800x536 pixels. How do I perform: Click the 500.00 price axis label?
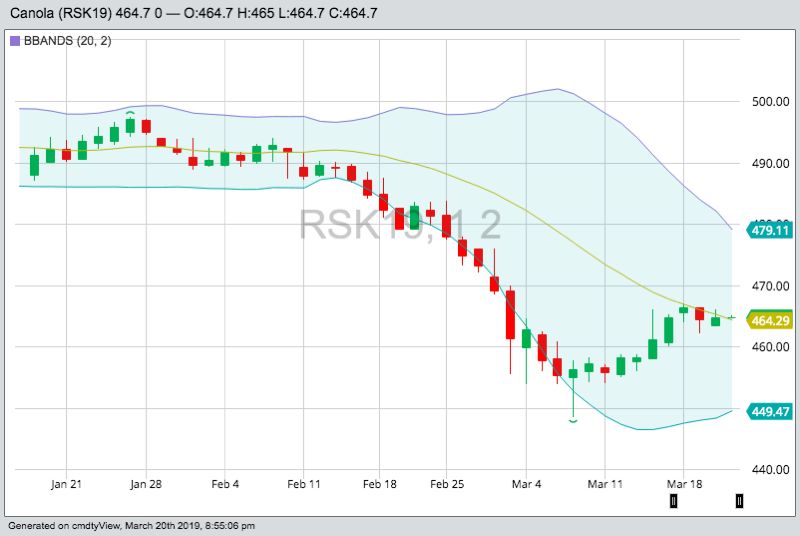pos(770,101)
